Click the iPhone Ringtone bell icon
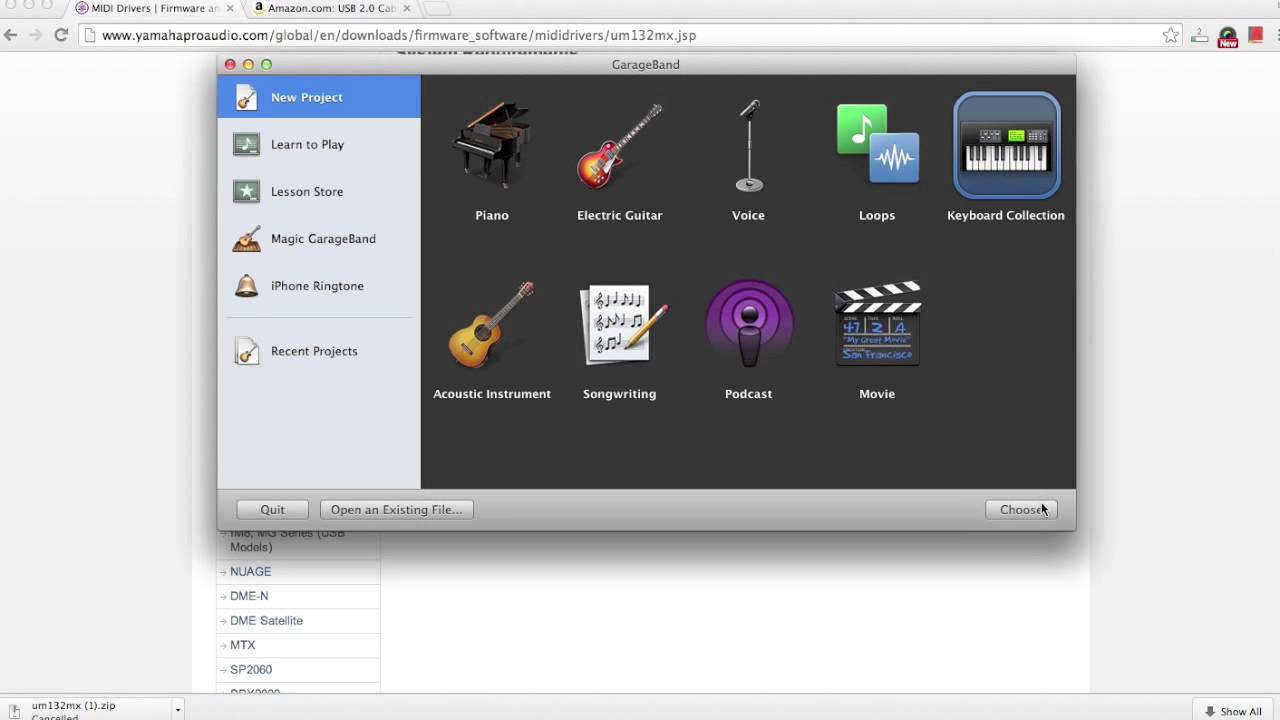 (246, 285)
